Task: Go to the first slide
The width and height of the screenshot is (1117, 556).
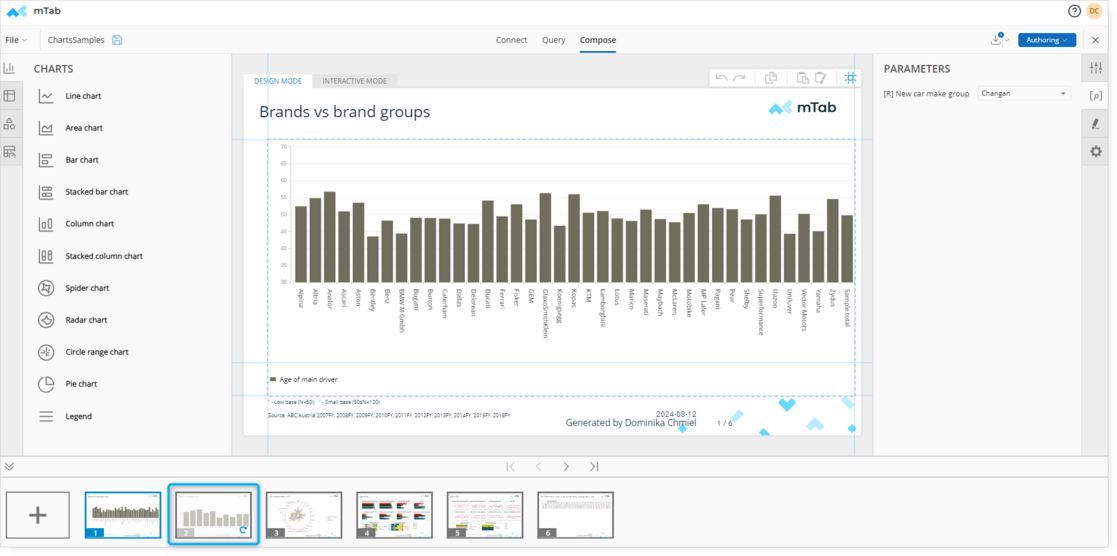Action: (510, 466)
